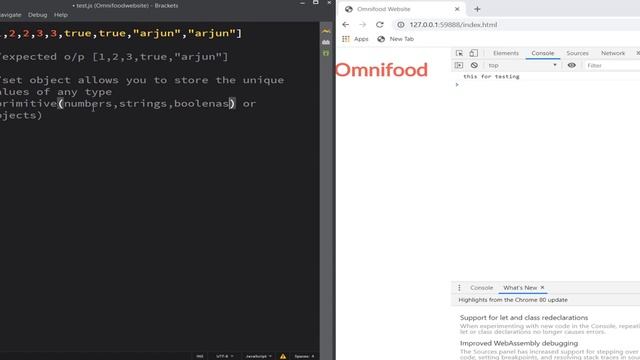The image size is (640, 360).
Task: Click the site information icon in address bar
Action: tap(401, 24)
